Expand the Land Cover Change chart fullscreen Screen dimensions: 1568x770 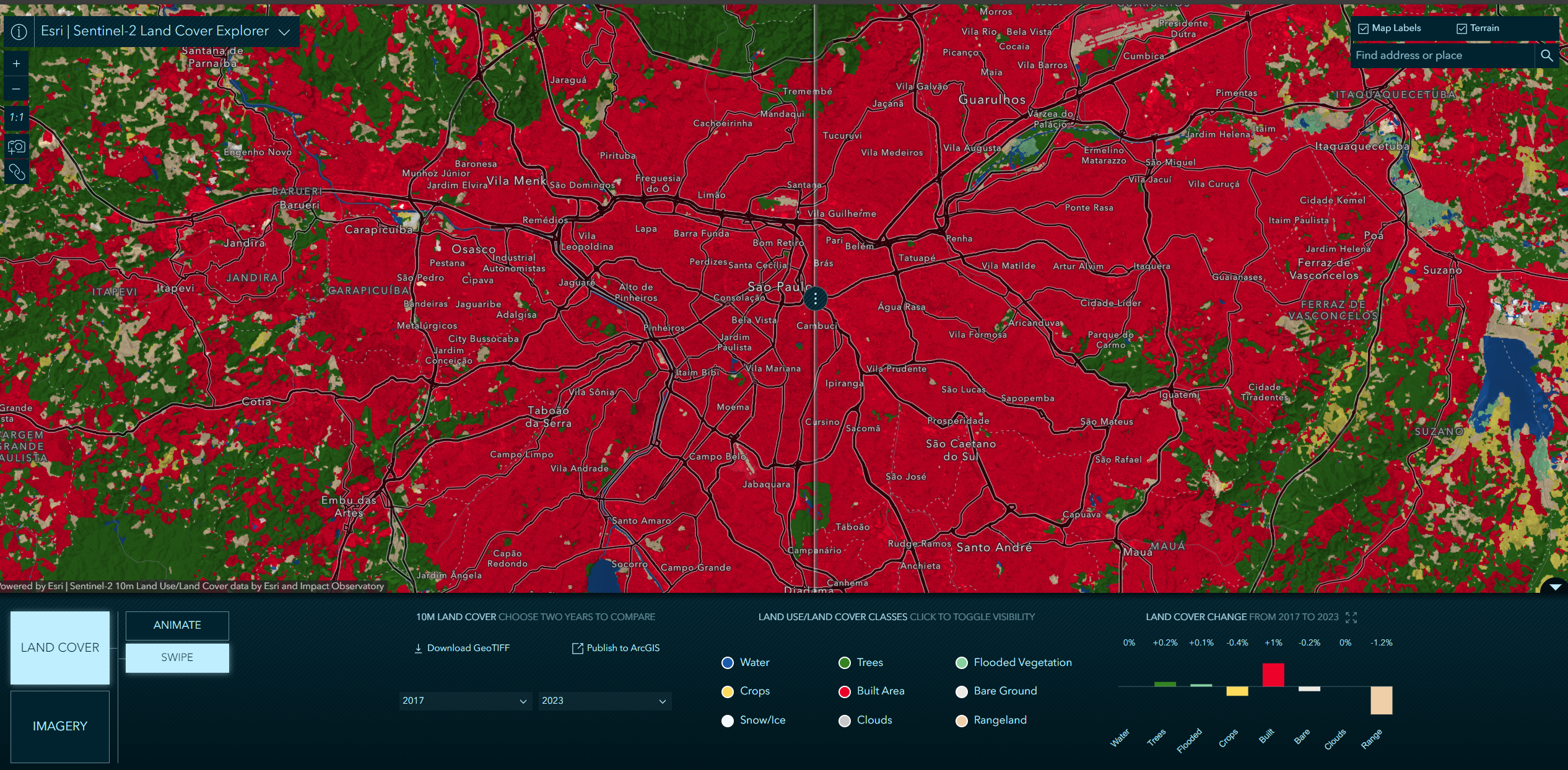pos(1352,617)
